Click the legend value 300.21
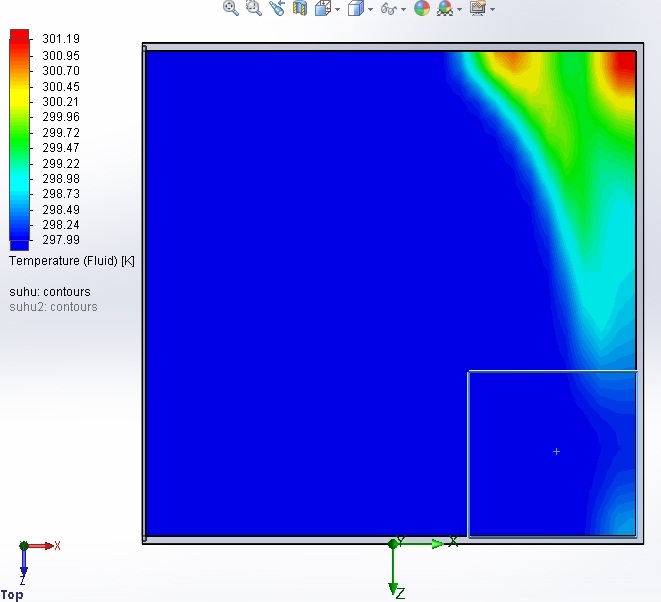 tap(61, 102)
